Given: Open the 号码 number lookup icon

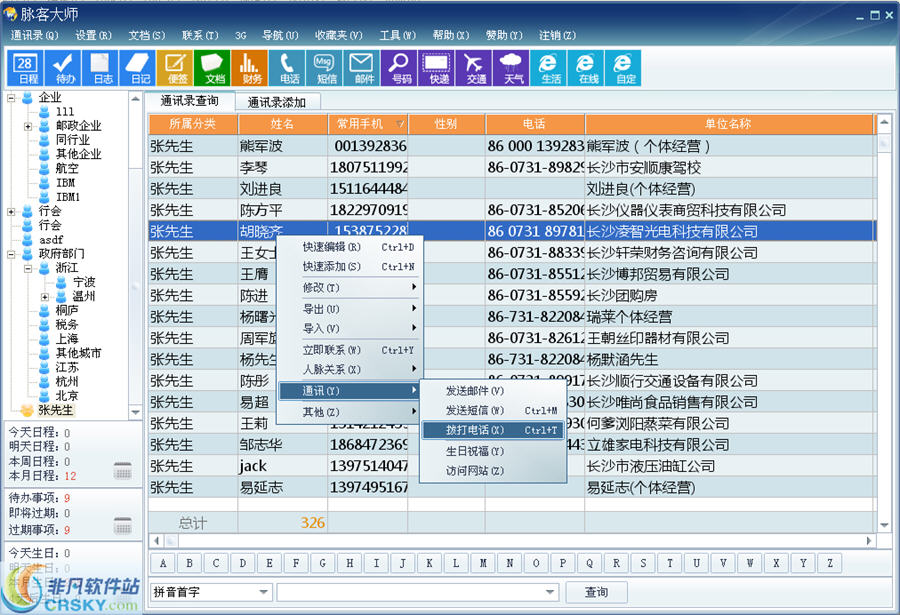Looking at the screenshot, I should click(x=399, y=68).
